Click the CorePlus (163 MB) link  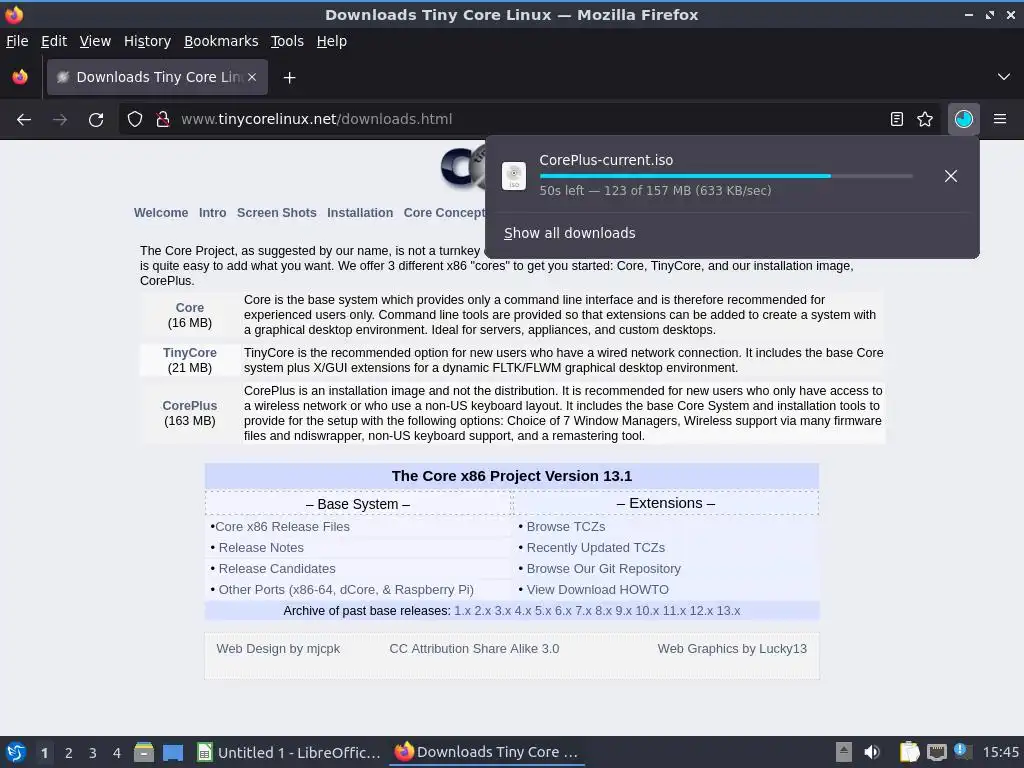[x=189, y=406]
